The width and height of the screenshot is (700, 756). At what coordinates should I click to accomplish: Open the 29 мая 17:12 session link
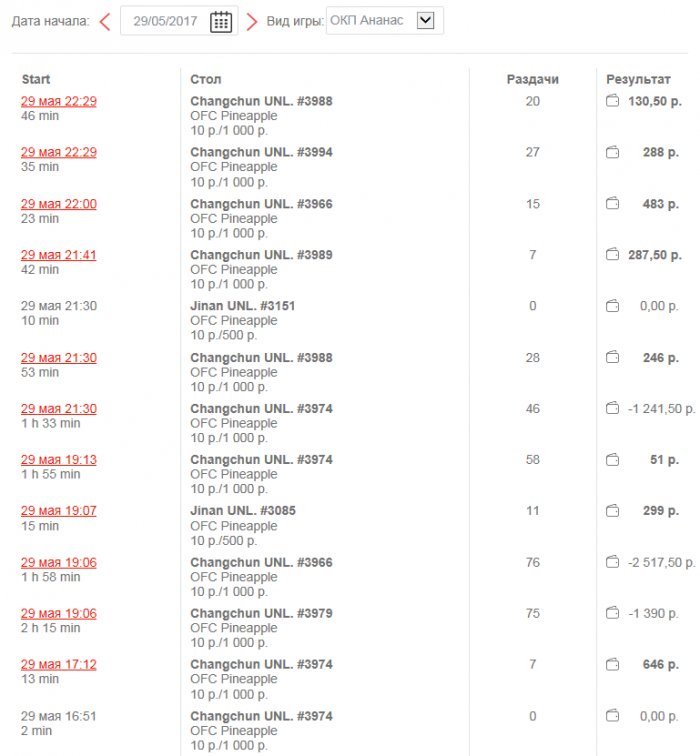tap(59, 664)
